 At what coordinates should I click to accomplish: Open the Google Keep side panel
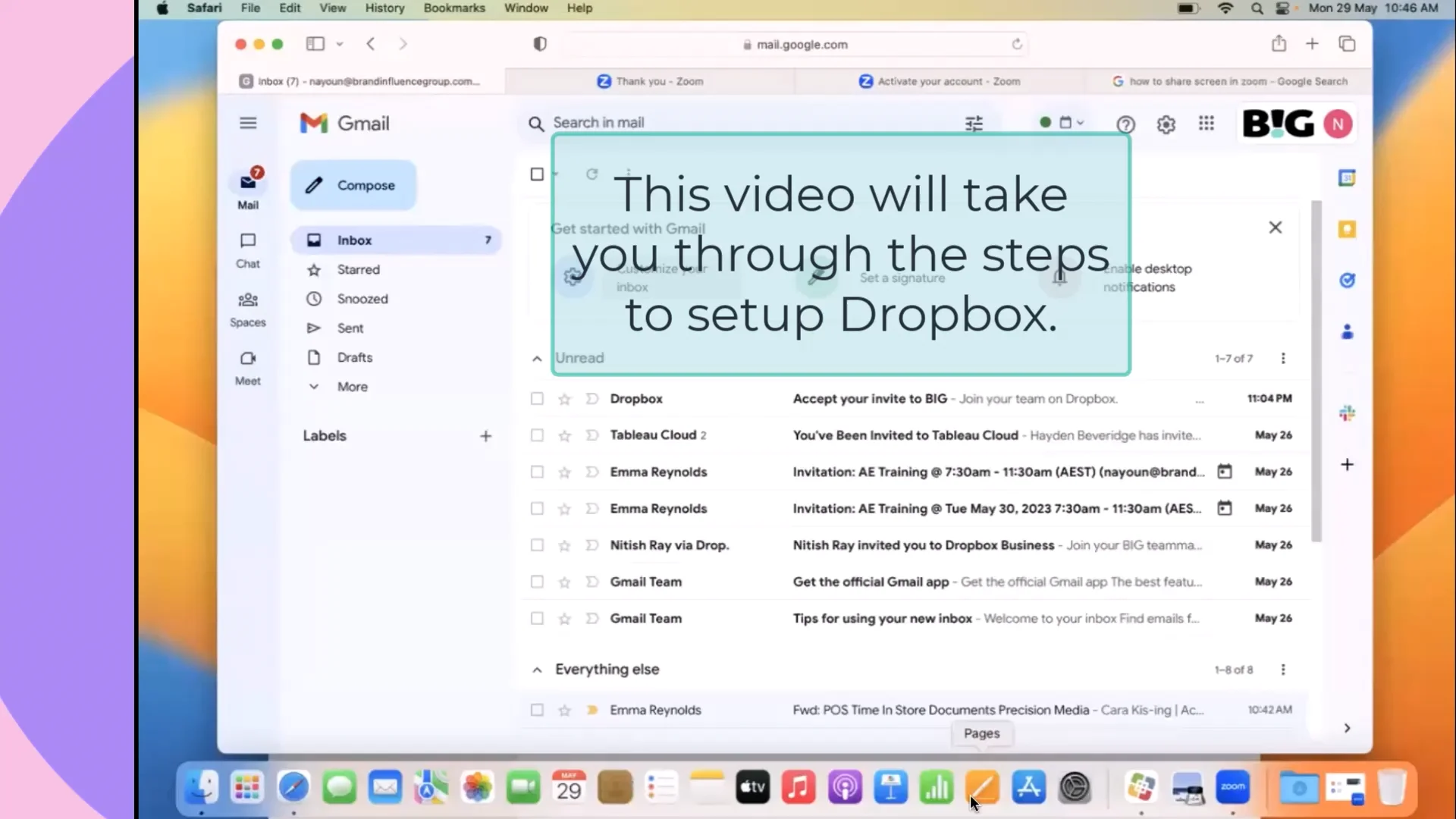coord(1348,229)
